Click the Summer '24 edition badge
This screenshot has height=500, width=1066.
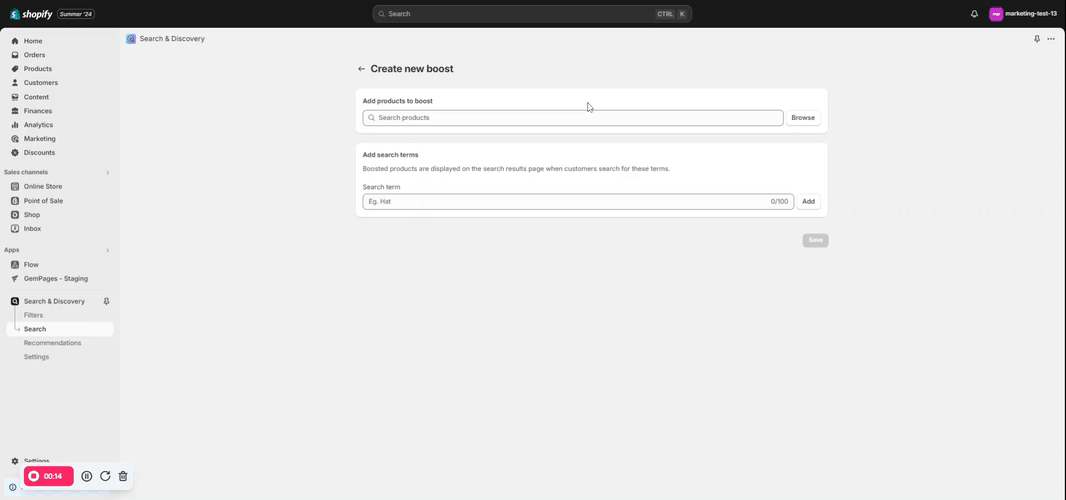click(75, 14)
